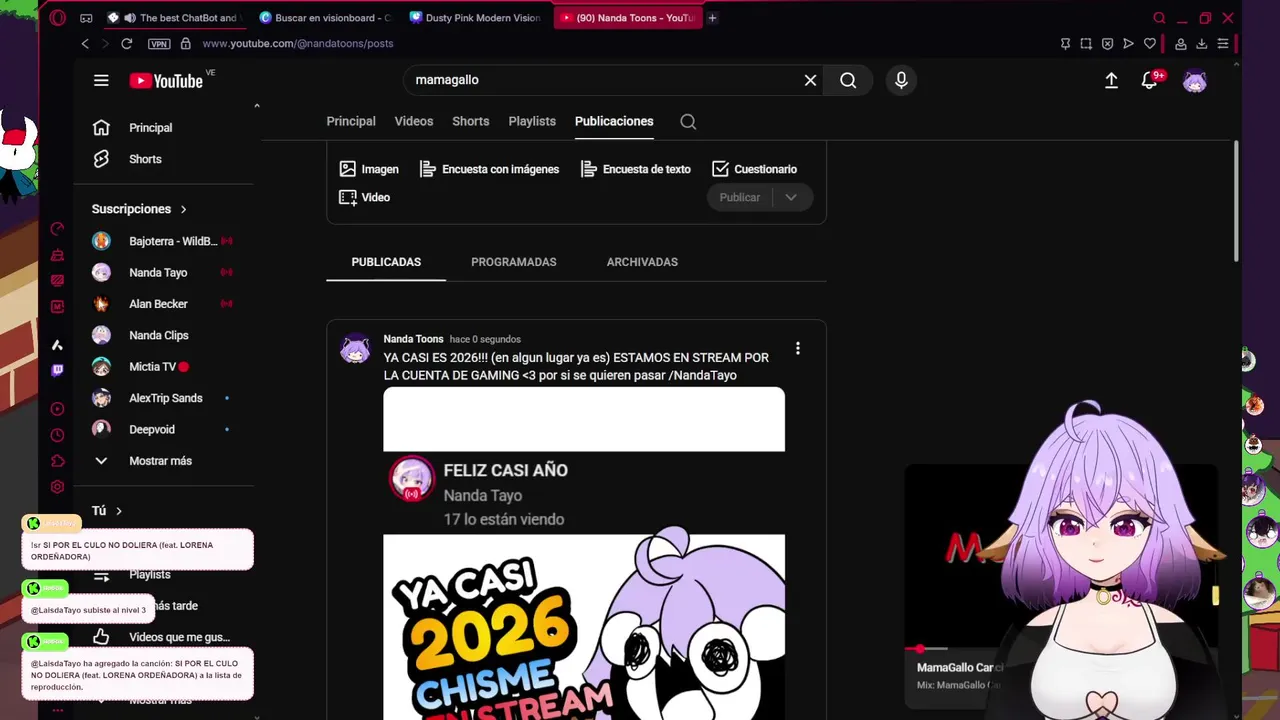Open the 'YA CASI 2026' stream thumbnail
The image size is (1280, 720).
click(x=584, y=626)
